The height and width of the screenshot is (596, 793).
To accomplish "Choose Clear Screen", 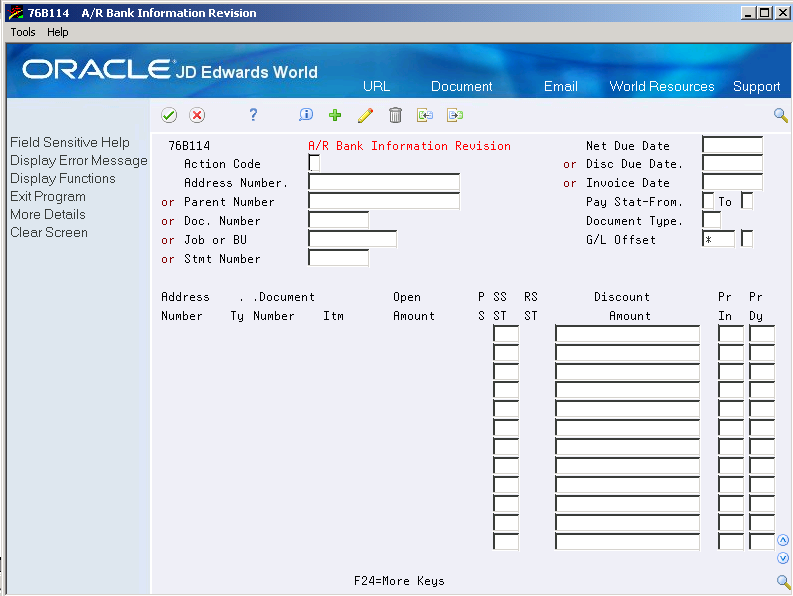I will coord(49,233).
